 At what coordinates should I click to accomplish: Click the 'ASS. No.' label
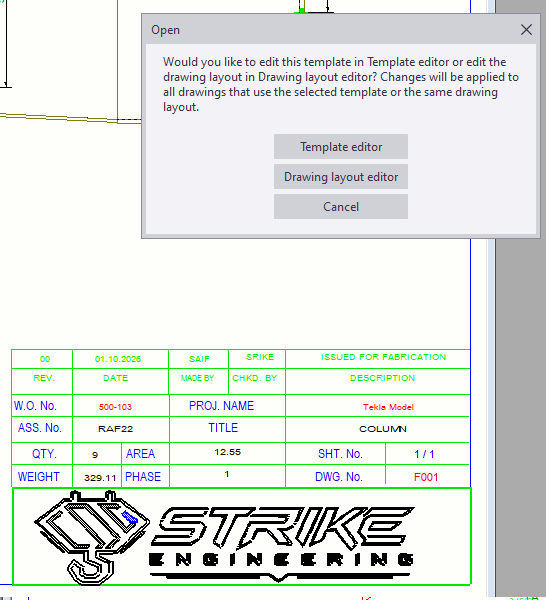pyautogui.click(x=40, y=428)
